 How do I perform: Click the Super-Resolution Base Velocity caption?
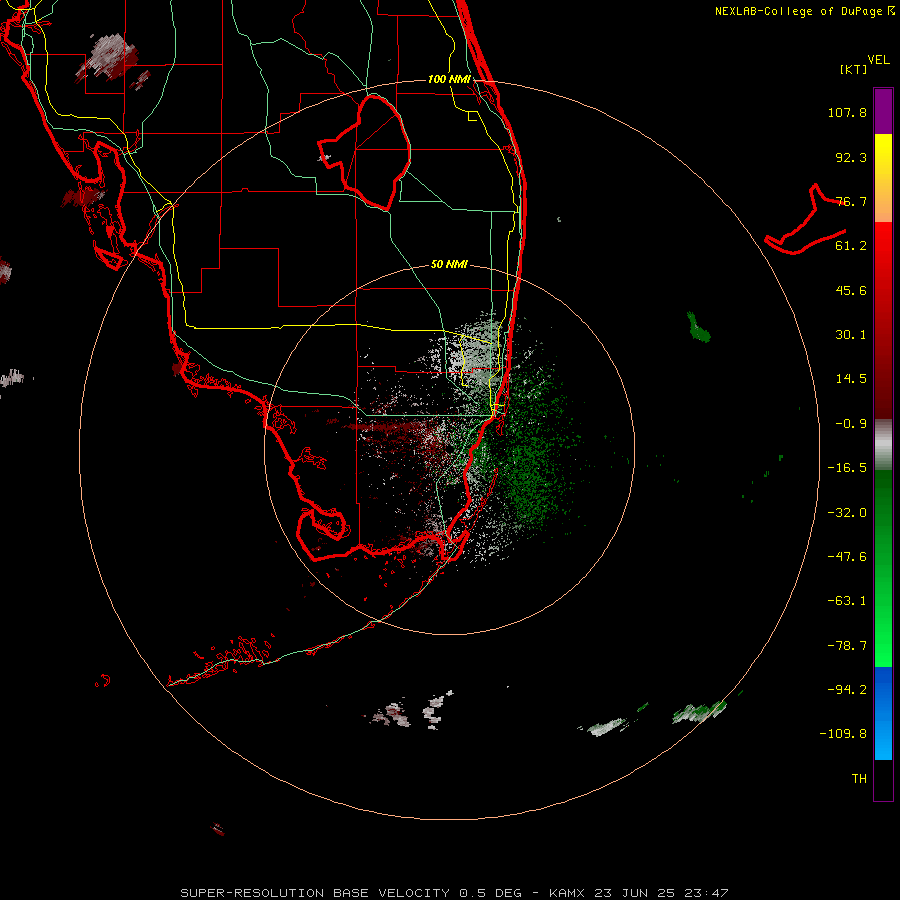(454, 893)
